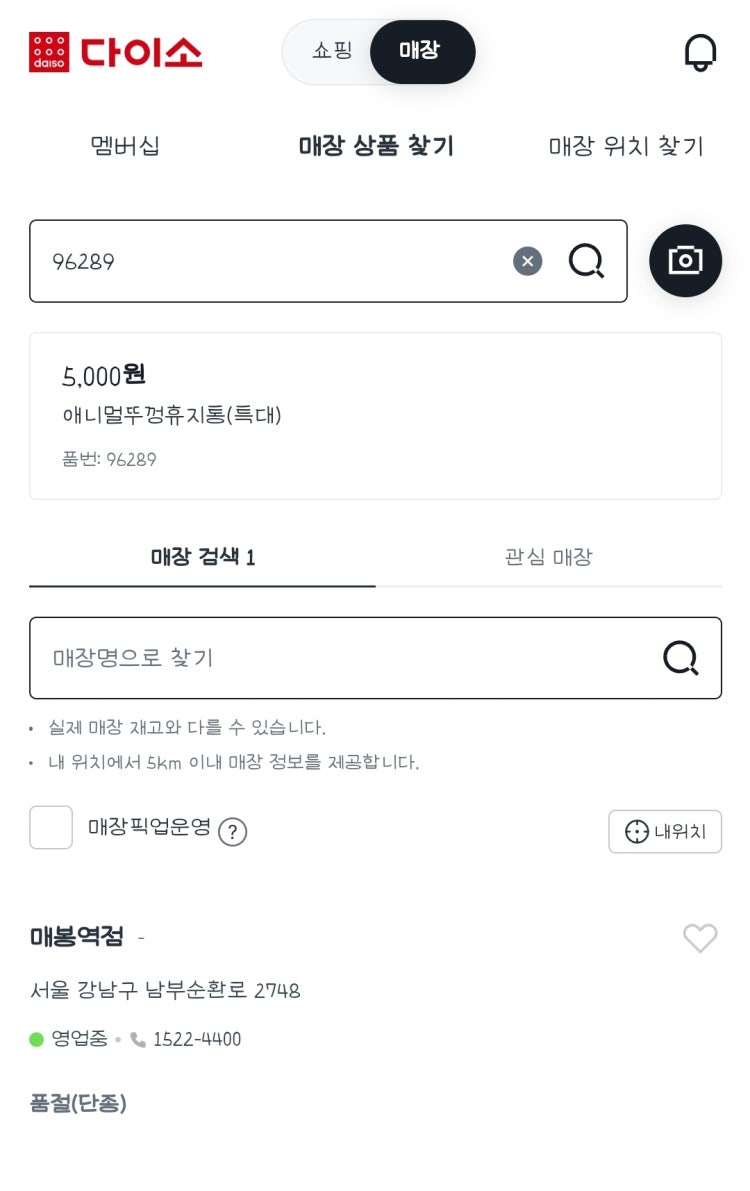The image size is (750, 1191).
Task: Click the Daiso logo
Action: click(116, 52)
